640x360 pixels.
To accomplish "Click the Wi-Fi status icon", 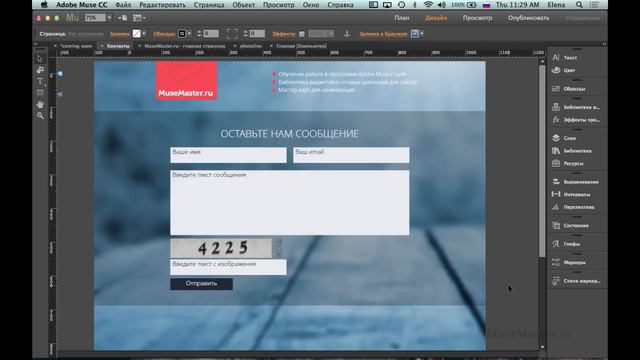I will click(428, 5).
